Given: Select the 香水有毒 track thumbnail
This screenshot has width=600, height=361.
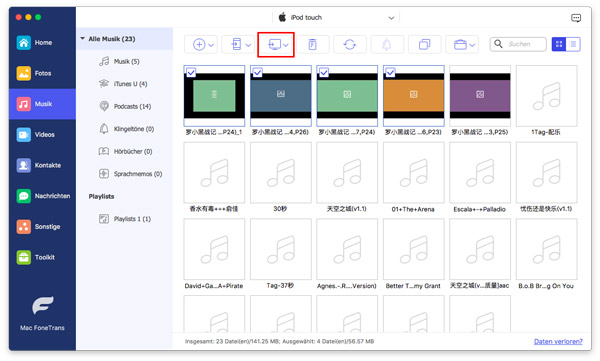Looking at the screenshot, I should 214,173.
